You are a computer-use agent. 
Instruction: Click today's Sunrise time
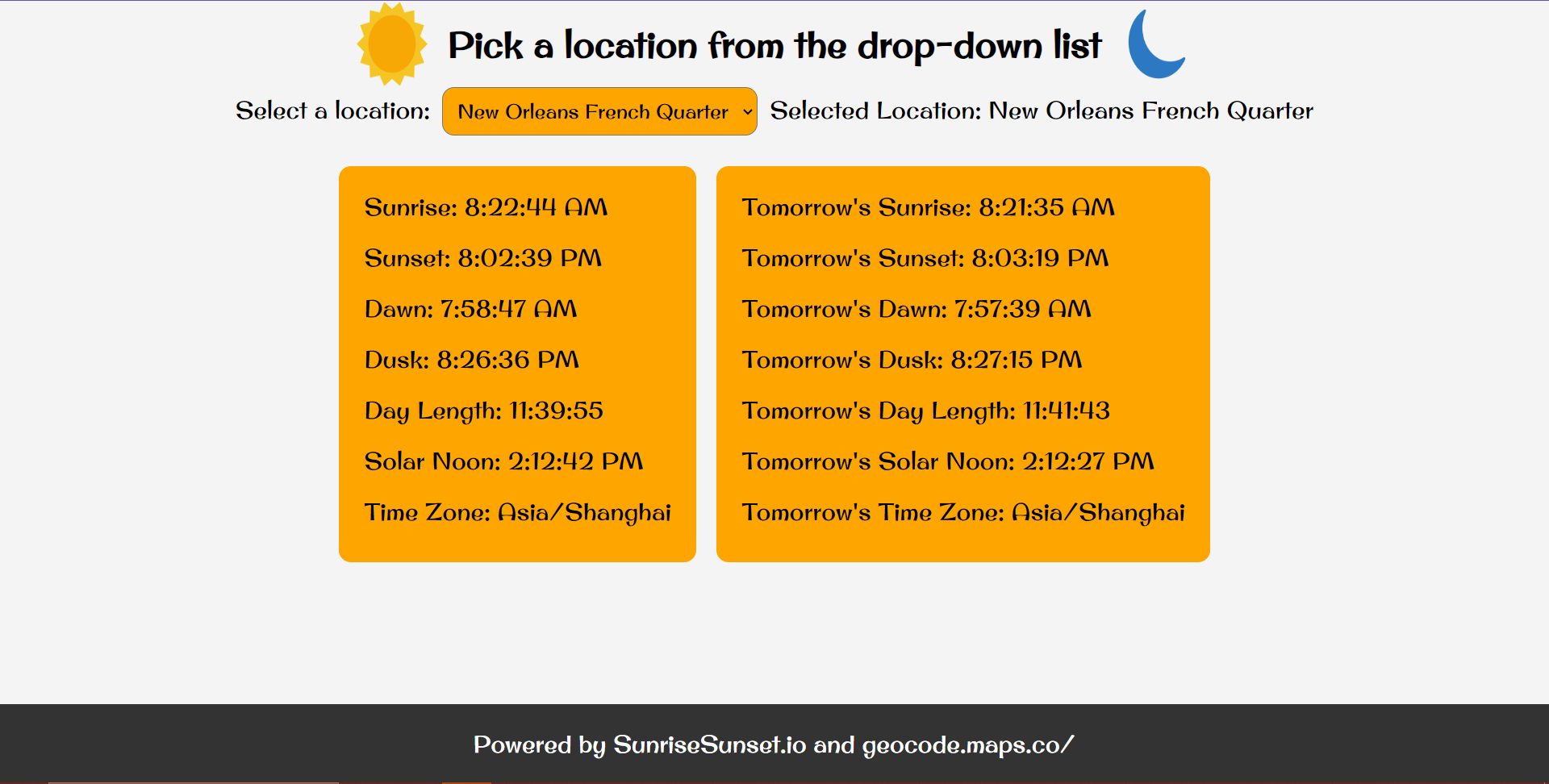[x=486, y=207]
